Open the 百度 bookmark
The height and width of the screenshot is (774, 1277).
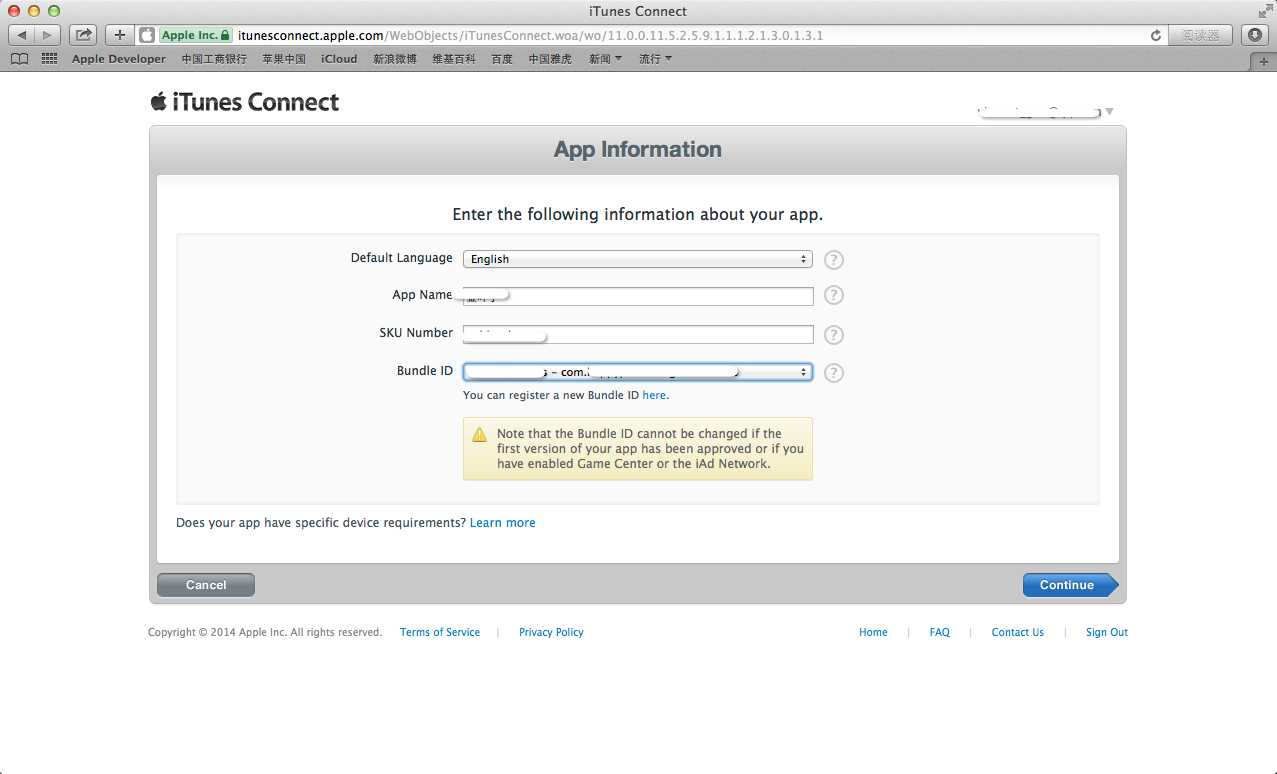502,59
